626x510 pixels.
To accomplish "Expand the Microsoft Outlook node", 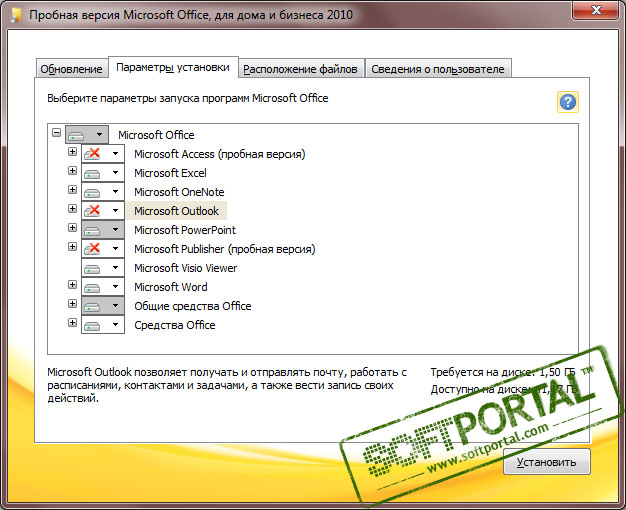I will click(x=72, y=208).
